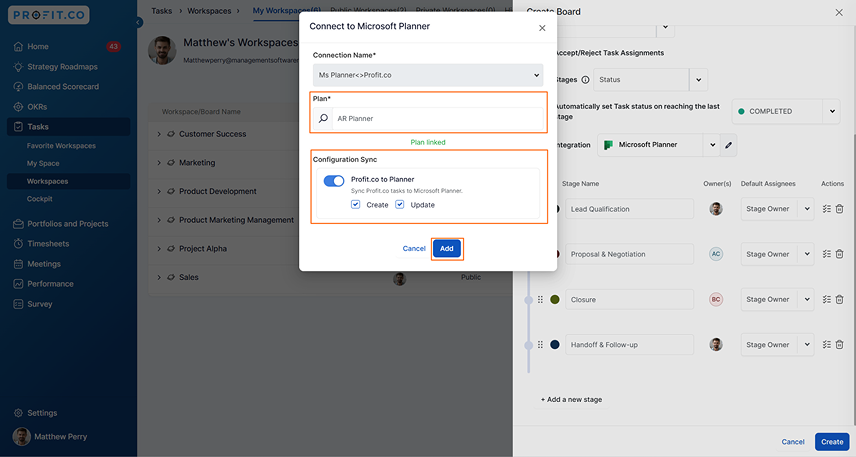The height and width of the screenshot is (457, 856).
Task: Open checklist for Proposal & Negotiation stage
Action: 827,254
